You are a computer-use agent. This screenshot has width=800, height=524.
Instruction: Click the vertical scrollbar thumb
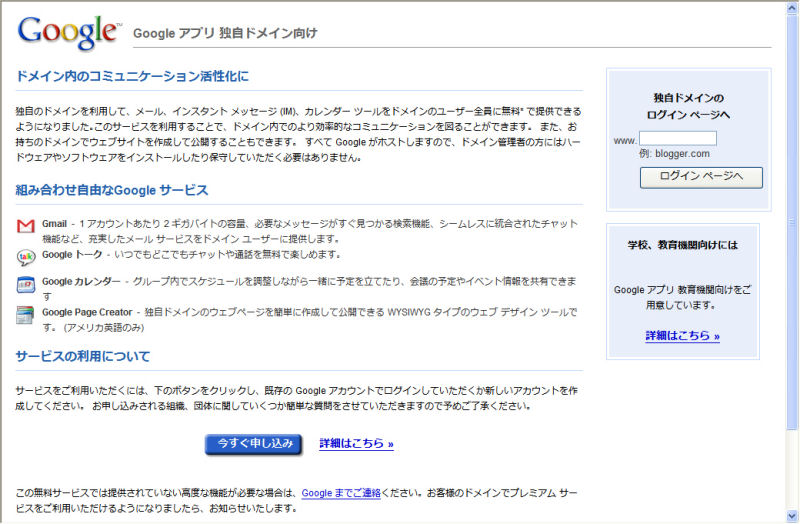coord(792,222)
